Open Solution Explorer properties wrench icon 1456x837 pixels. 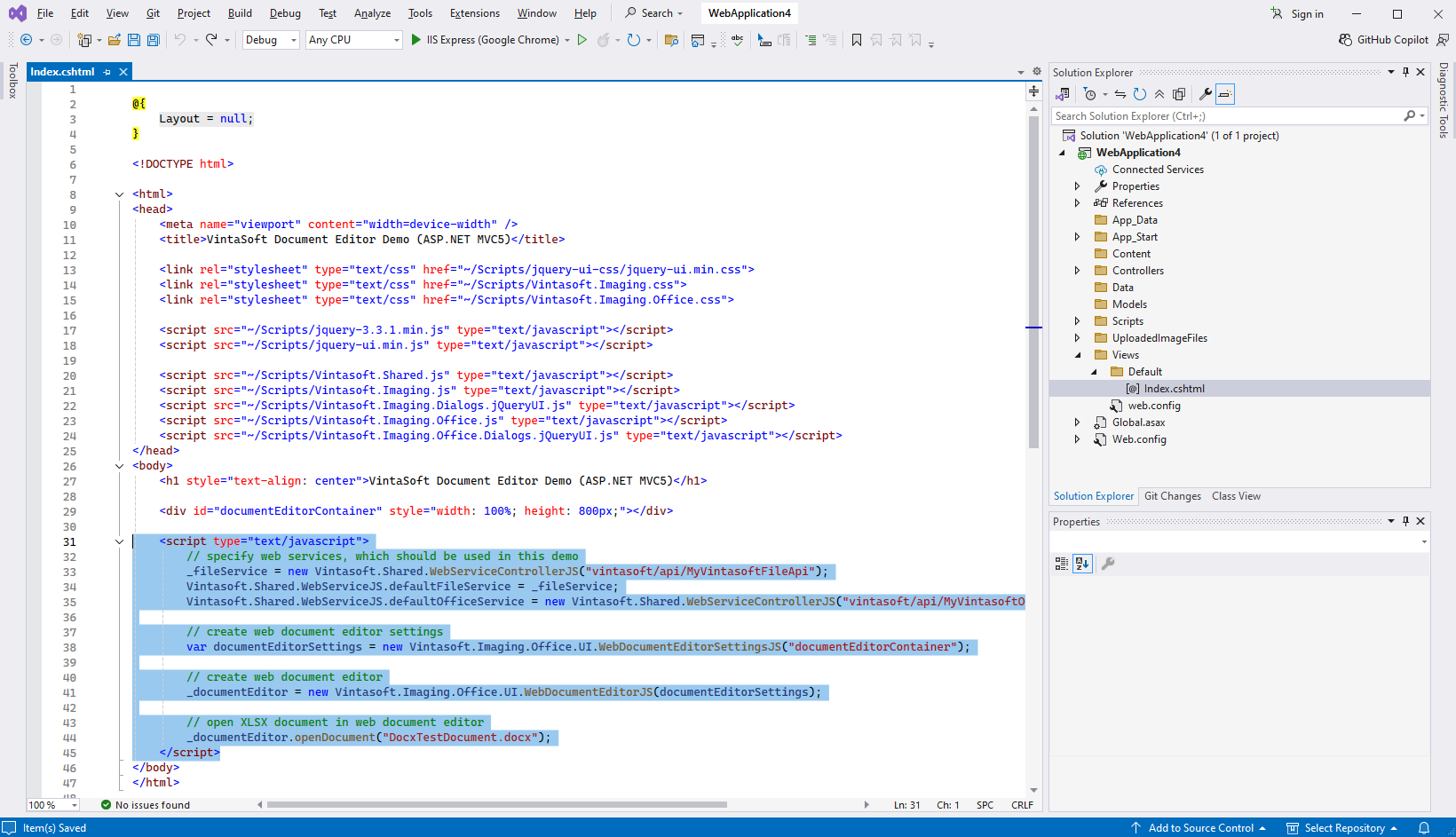[x=1205, y=94]
